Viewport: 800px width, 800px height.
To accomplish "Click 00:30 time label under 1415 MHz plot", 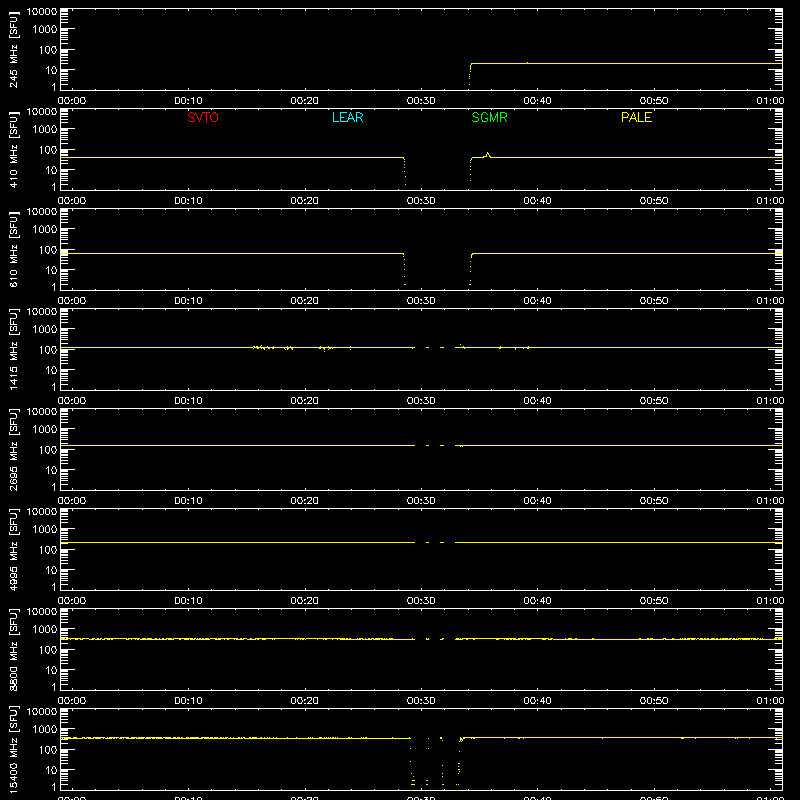I will coord(421,401).
